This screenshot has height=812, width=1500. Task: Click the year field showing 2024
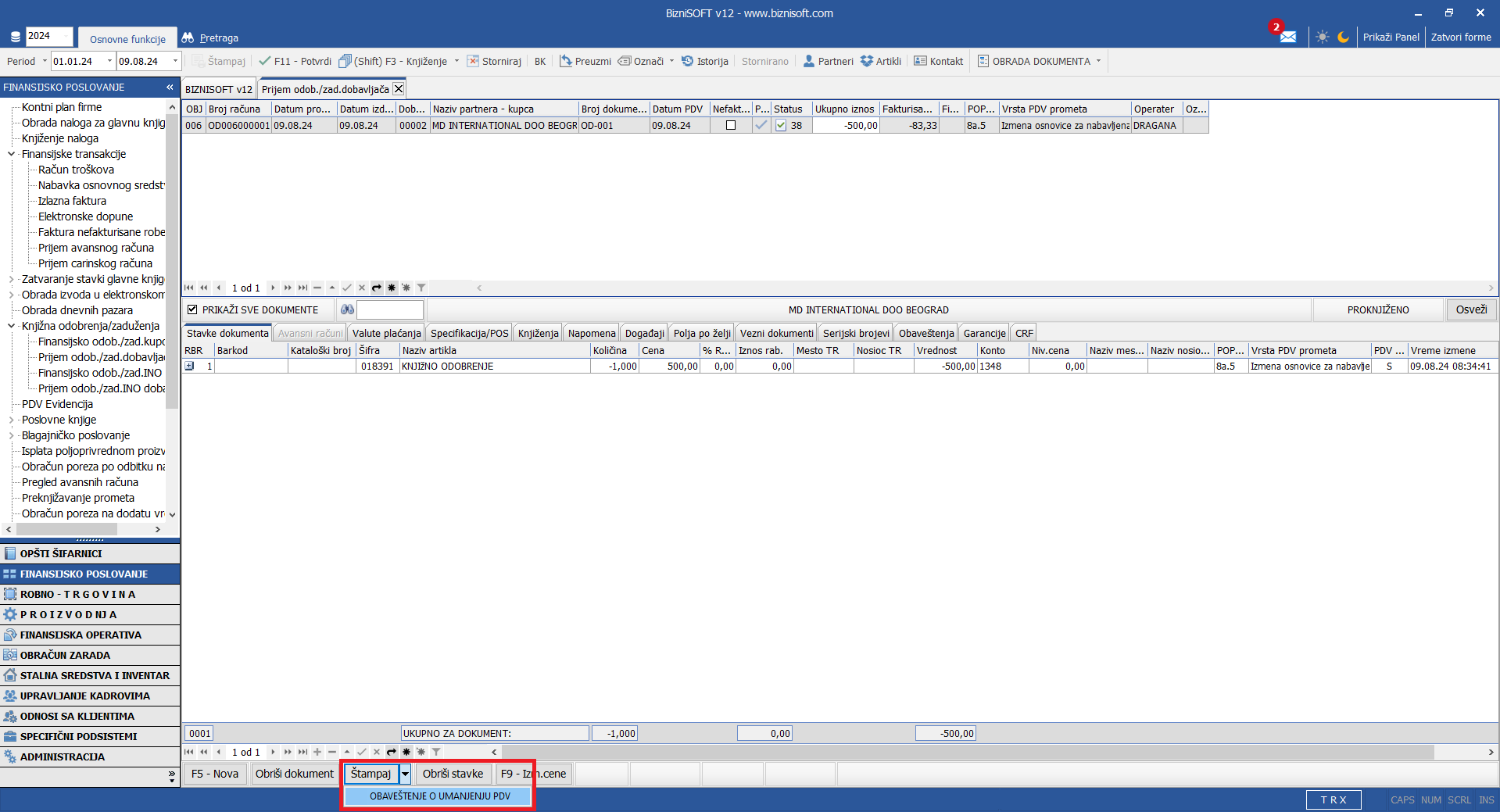(x=48, y=36)
